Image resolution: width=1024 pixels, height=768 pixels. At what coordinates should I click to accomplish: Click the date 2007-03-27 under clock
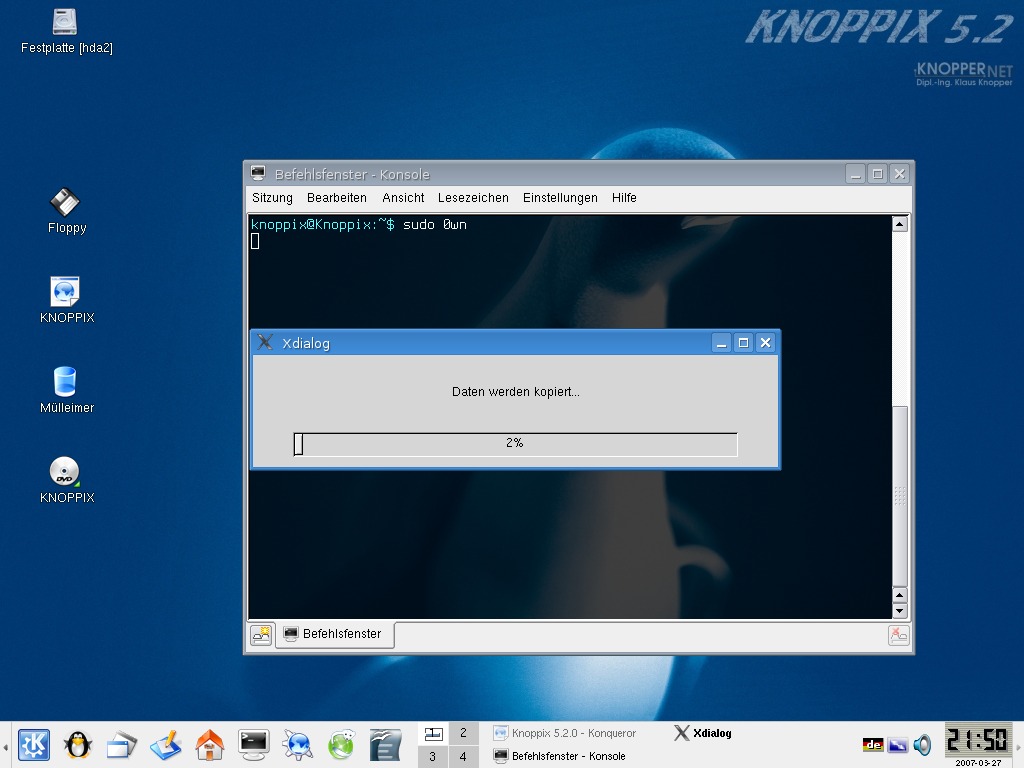[978, 763]
